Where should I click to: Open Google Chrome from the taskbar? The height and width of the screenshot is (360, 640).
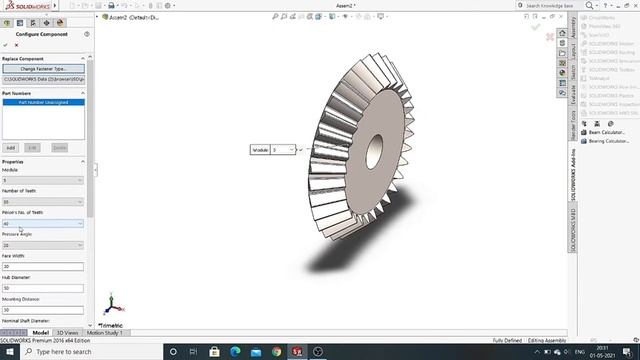277,351
